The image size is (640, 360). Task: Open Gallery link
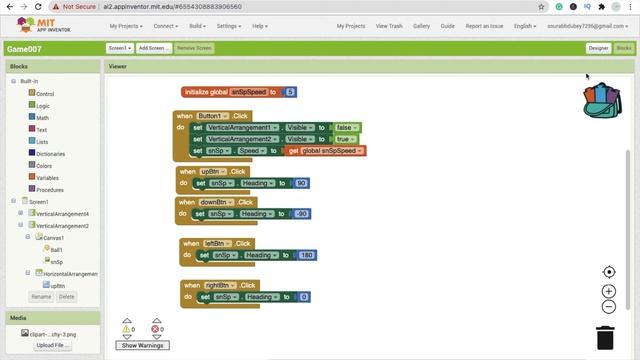[421, 26]
